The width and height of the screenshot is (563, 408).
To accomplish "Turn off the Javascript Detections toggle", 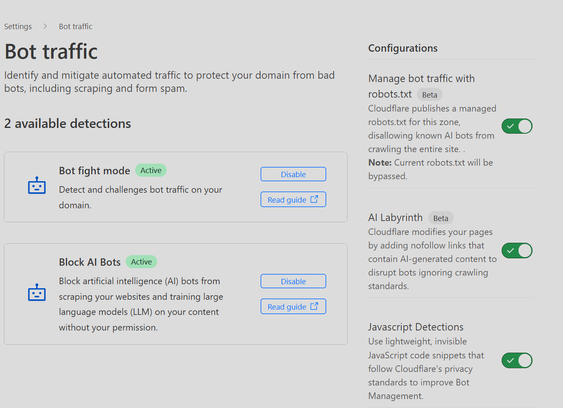I will tap(517, 360).
